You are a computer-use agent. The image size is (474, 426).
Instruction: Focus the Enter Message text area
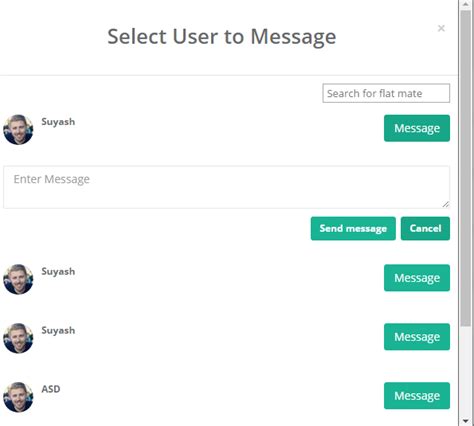click(x=226, y=187)
